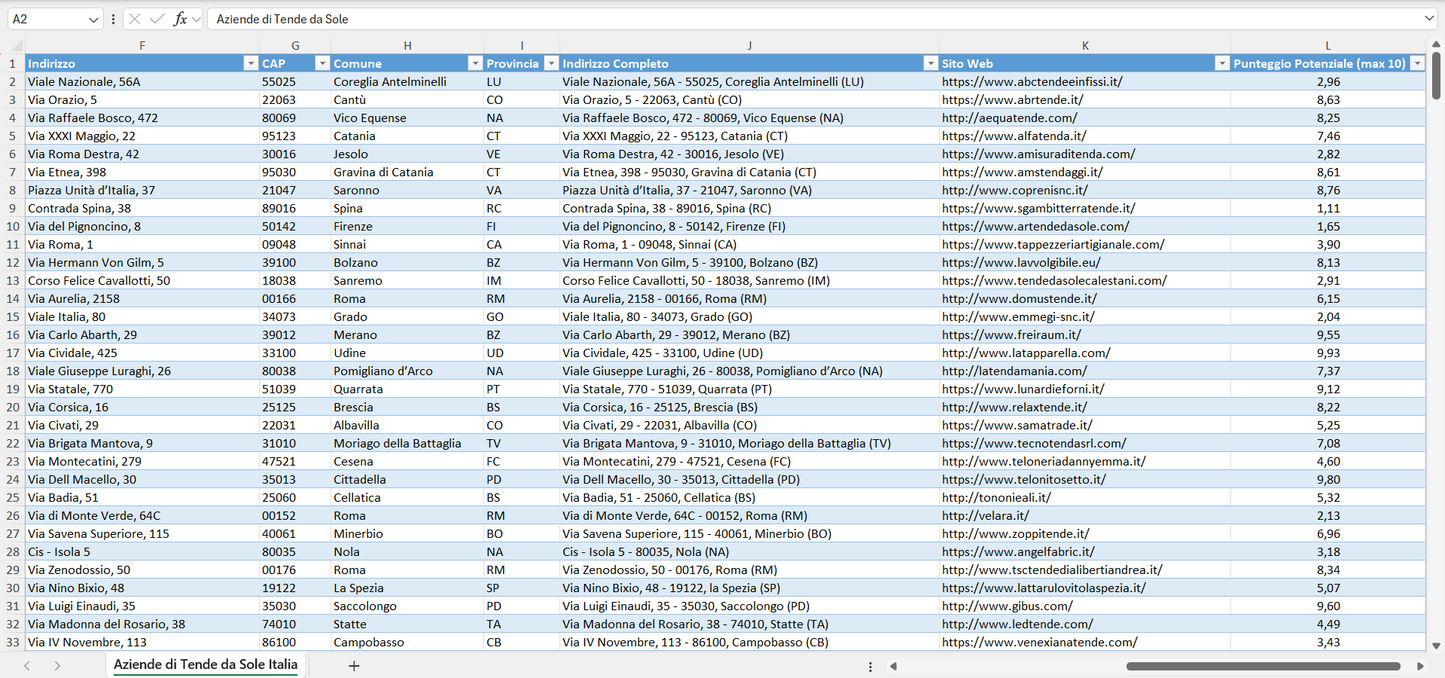Click the previous sheet navigation arrow
The height and width of the screenshot is (678, 1445).
coord(27,665)
